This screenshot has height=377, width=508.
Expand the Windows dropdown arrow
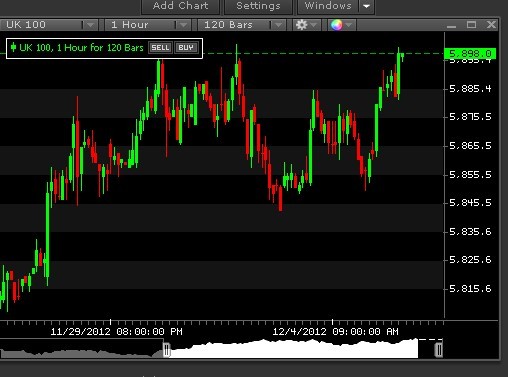pyautogui.click(x=366, y=6)
